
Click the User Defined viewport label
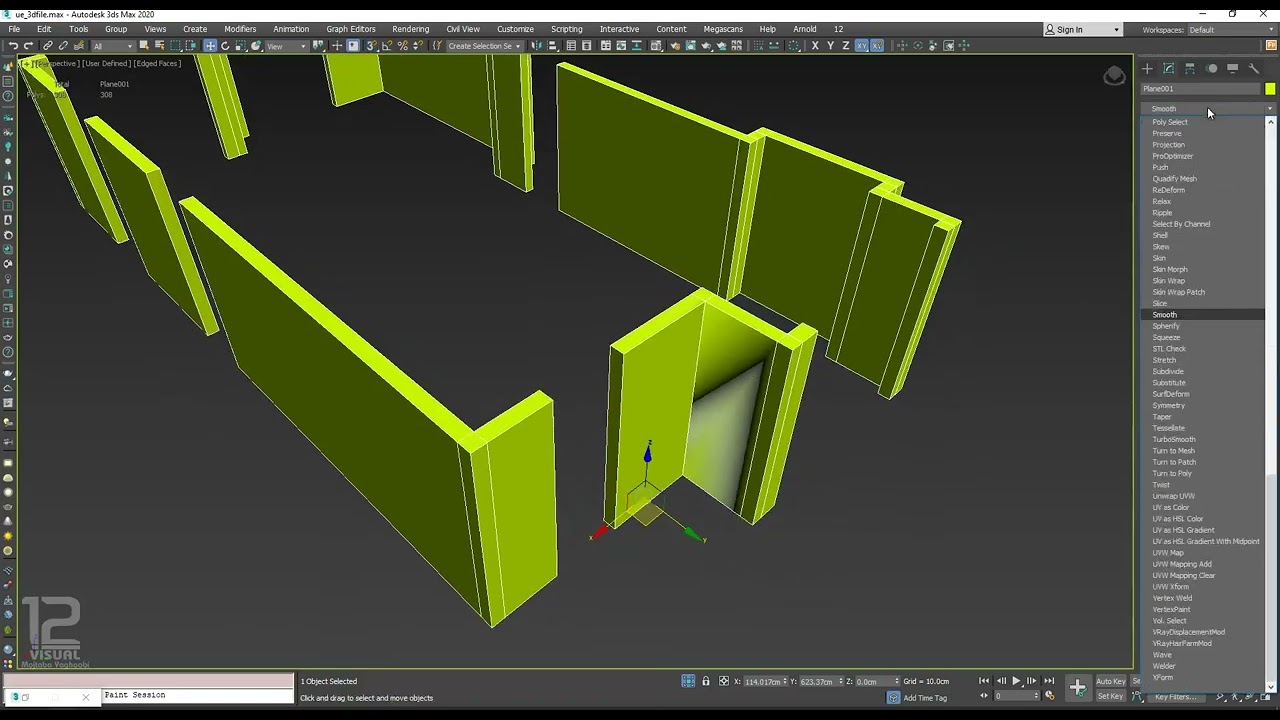click(x=105, y=63)
